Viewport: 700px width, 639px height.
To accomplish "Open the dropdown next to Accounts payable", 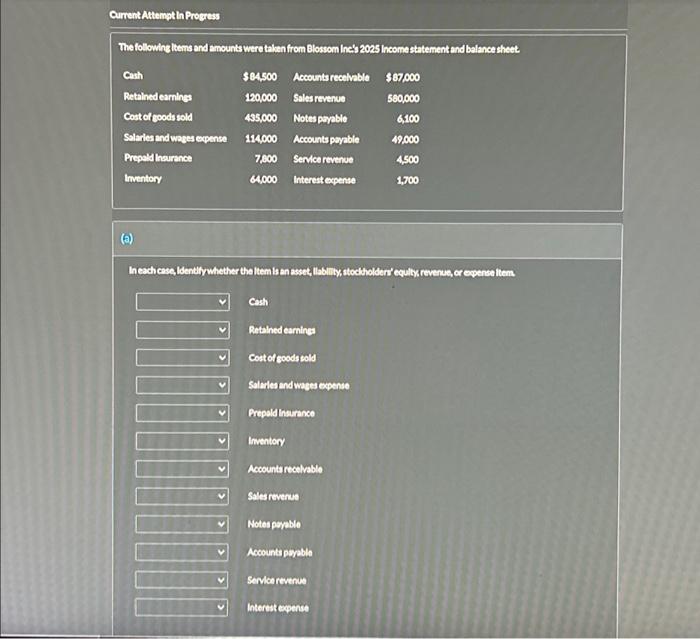I will coord(182,552).
